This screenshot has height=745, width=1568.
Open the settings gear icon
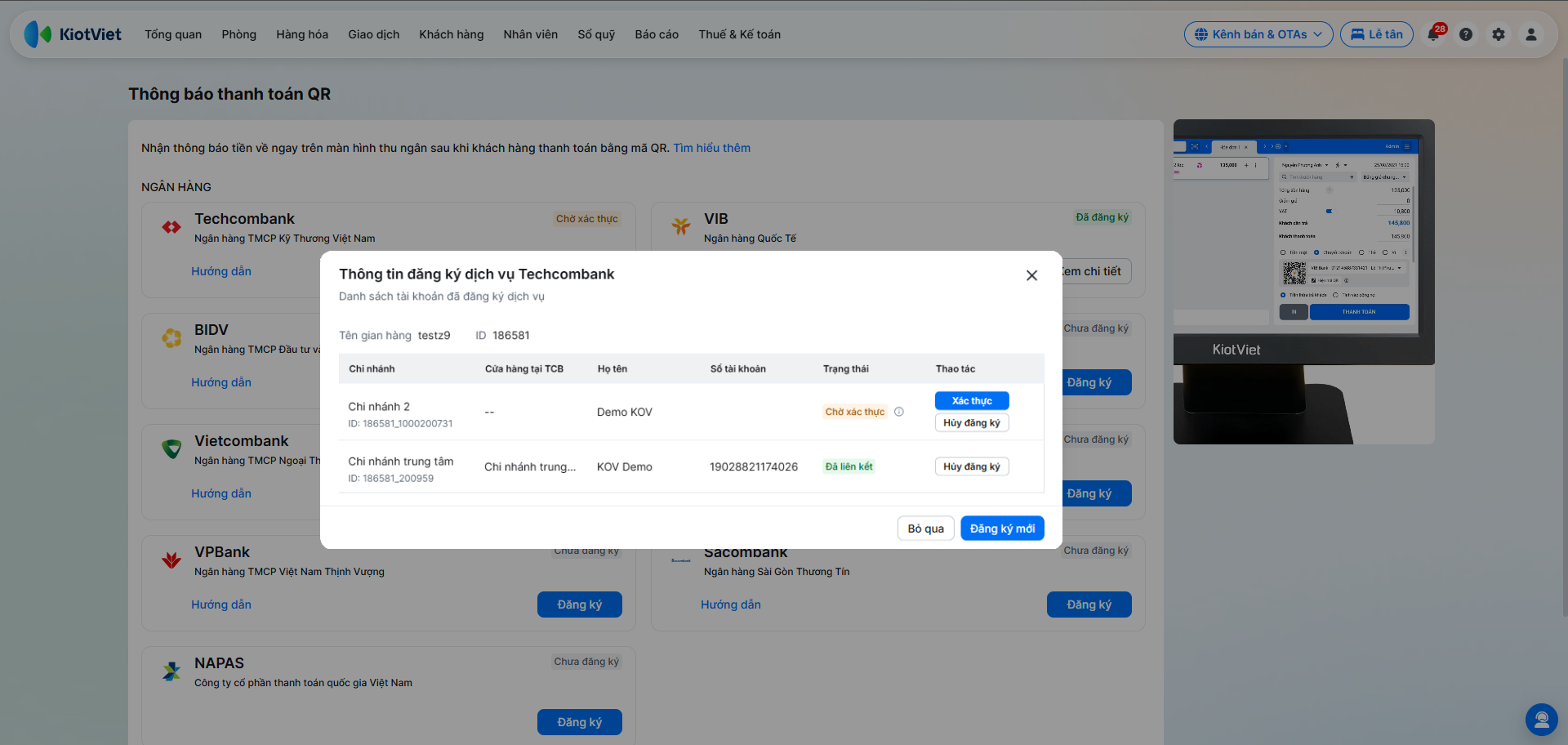click(1499, 34)
